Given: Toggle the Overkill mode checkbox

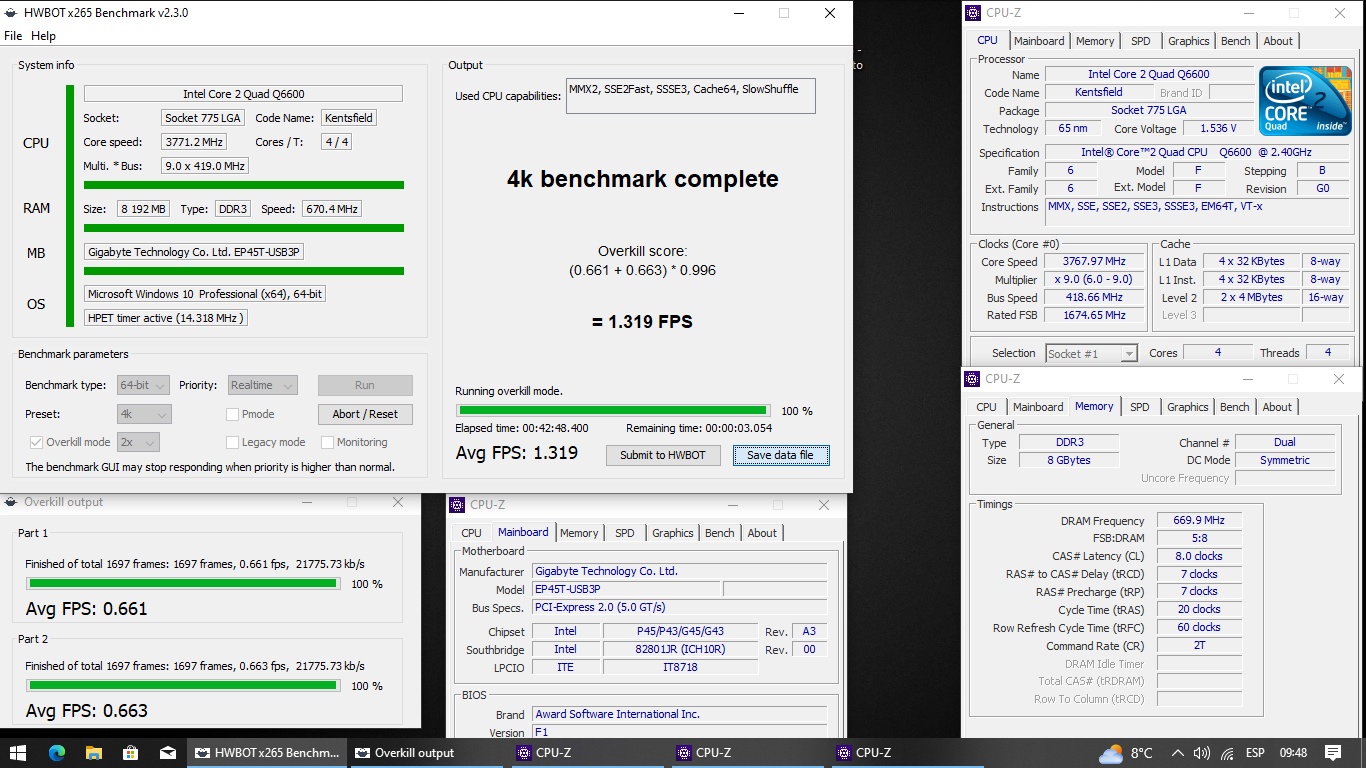Looking at the screenshot, I should click(x=36, y=442).
